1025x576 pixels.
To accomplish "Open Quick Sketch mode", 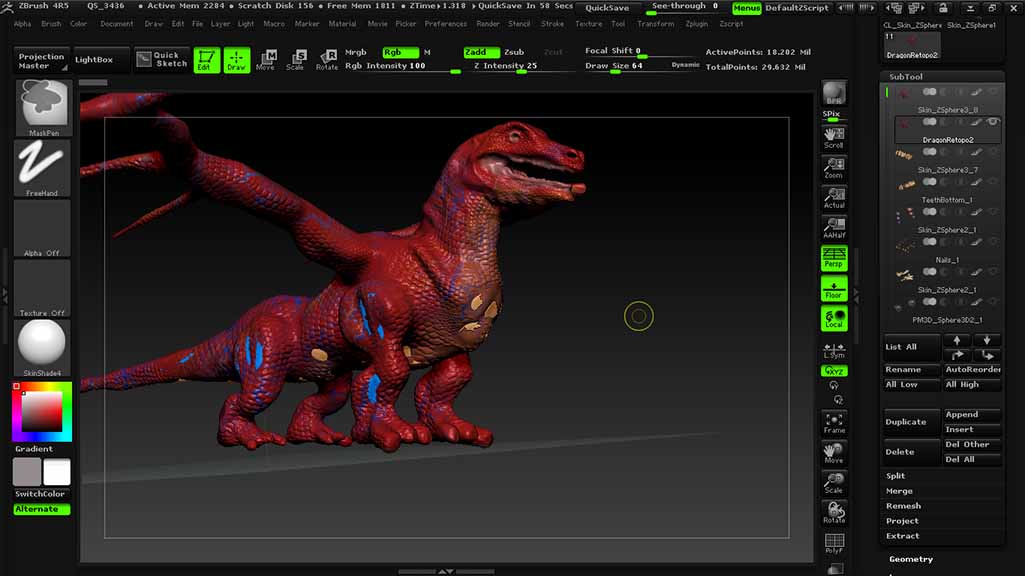I will click(163, 59).
